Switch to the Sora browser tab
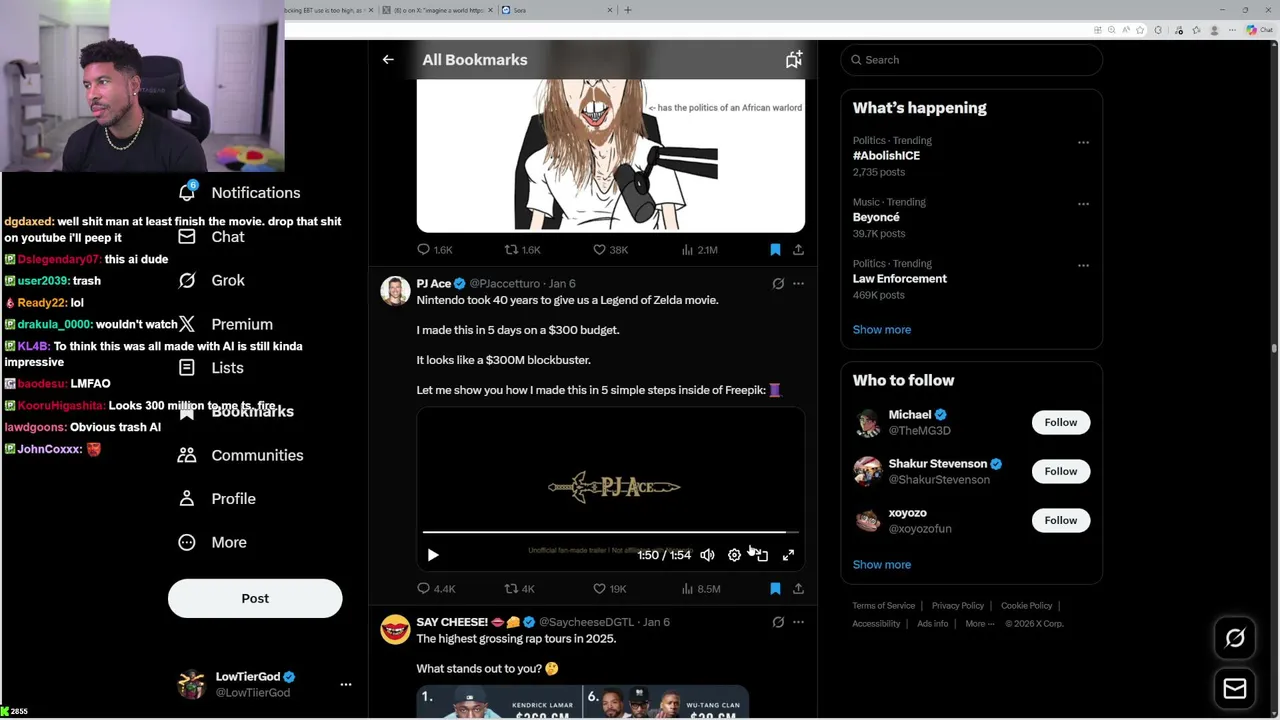The width and height of the screenshot is (1280, 720). pyautogui.click(x=556, y=10)
